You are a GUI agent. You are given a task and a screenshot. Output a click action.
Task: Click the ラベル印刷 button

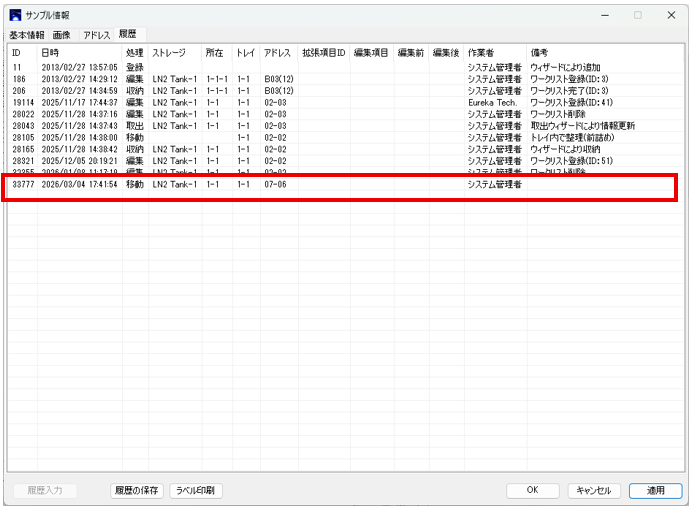click(196, 491)
